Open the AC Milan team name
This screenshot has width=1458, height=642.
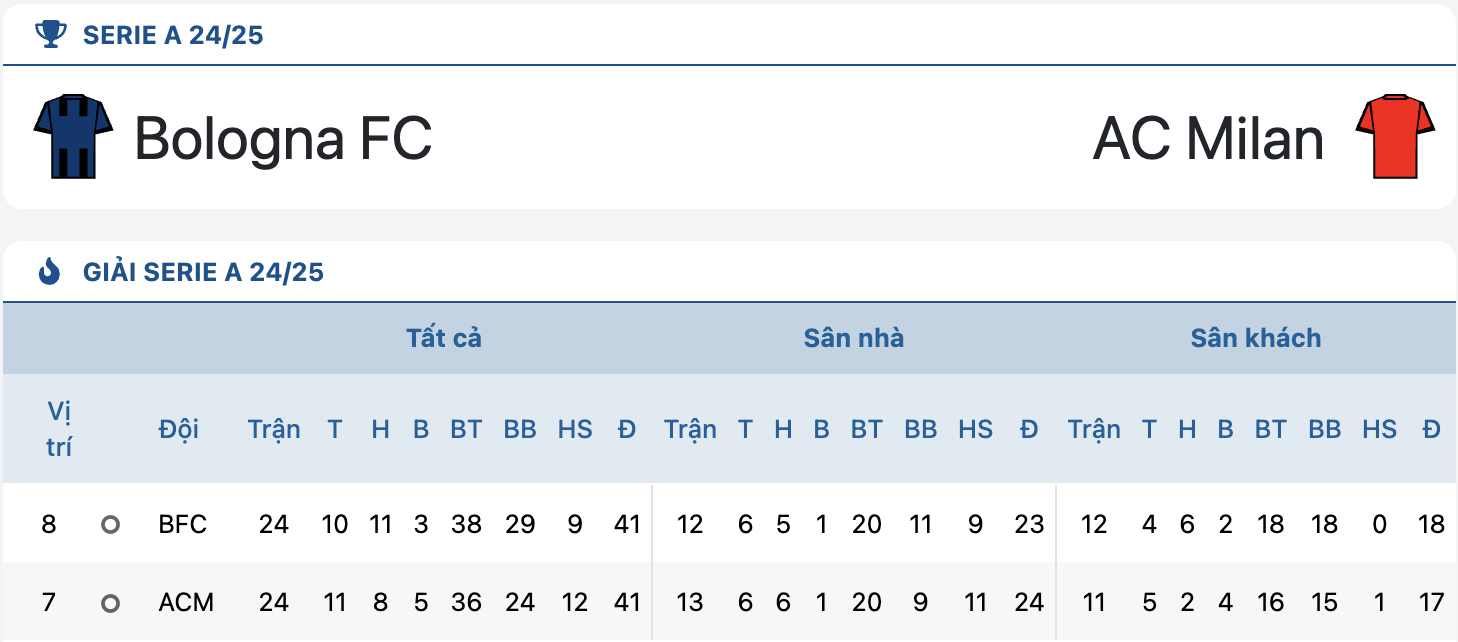(1208, 138)
